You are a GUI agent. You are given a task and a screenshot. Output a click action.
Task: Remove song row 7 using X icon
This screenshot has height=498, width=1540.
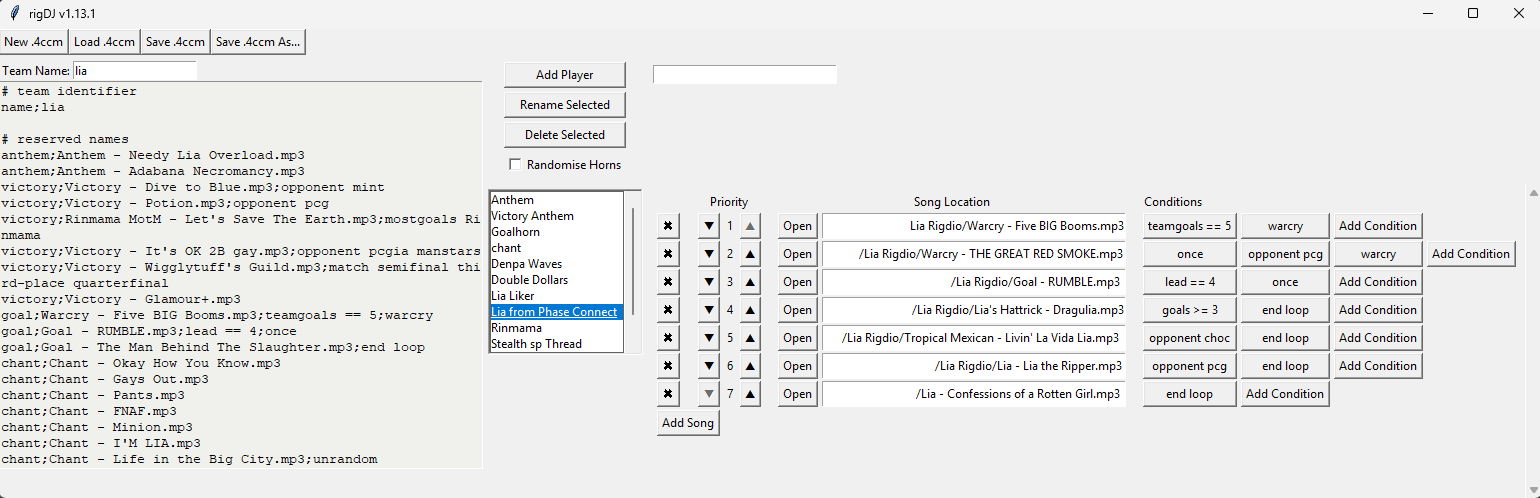click(668, 394)
